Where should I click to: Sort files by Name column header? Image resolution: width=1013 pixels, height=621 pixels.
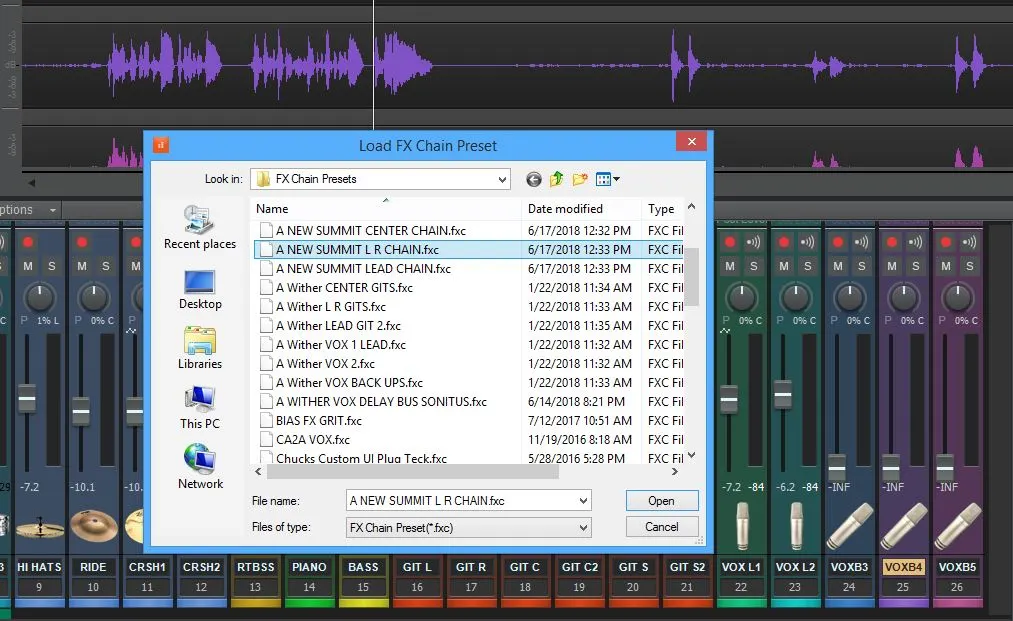(386, 209)
